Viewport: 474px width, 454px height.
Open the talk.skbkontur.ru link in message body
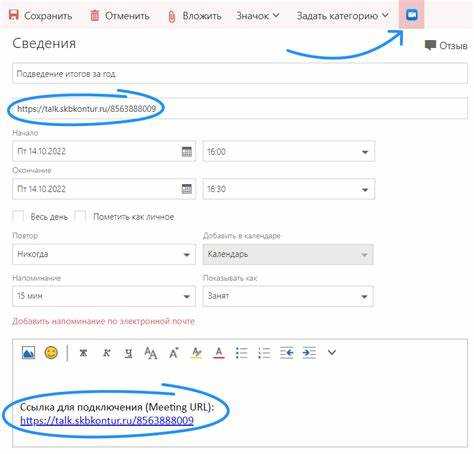[x=107, y=420]
